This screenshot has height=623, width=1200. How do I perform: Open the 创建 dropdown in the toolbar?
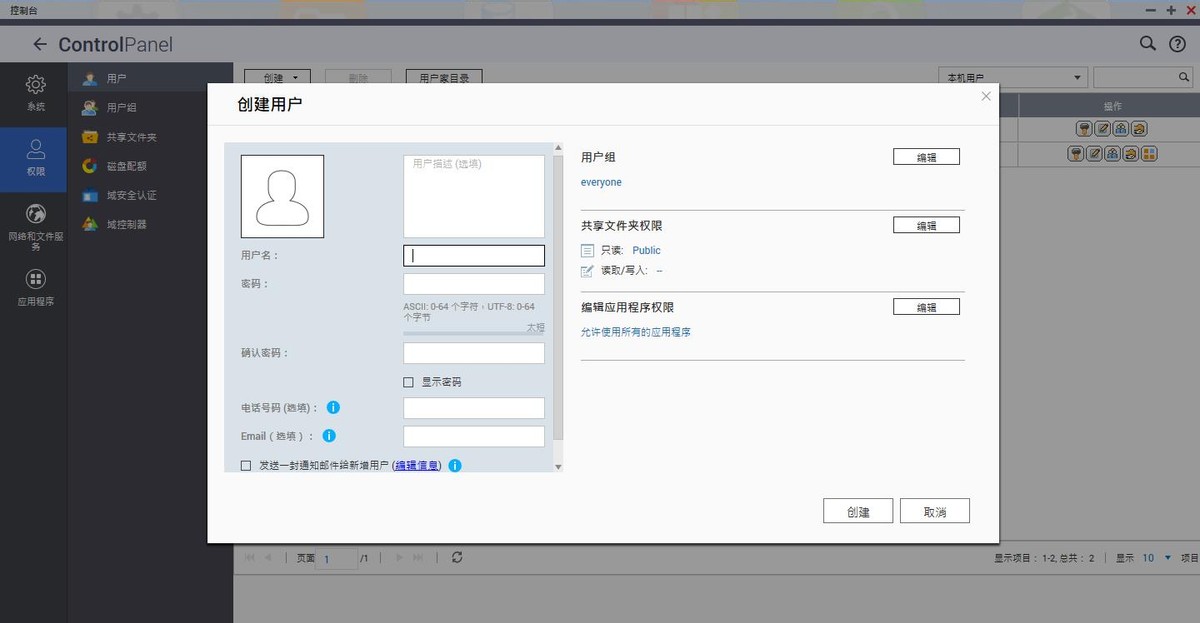pyautogui.click(x=278, y=76)
